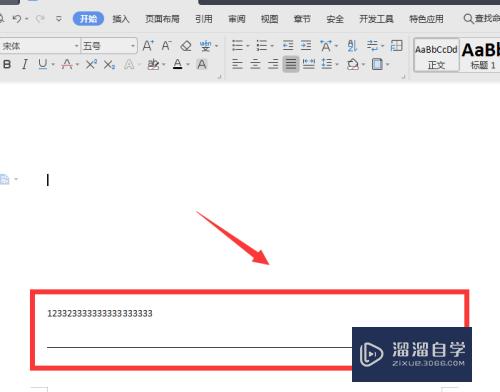Select the 开发工具 tab

(376, 19)
